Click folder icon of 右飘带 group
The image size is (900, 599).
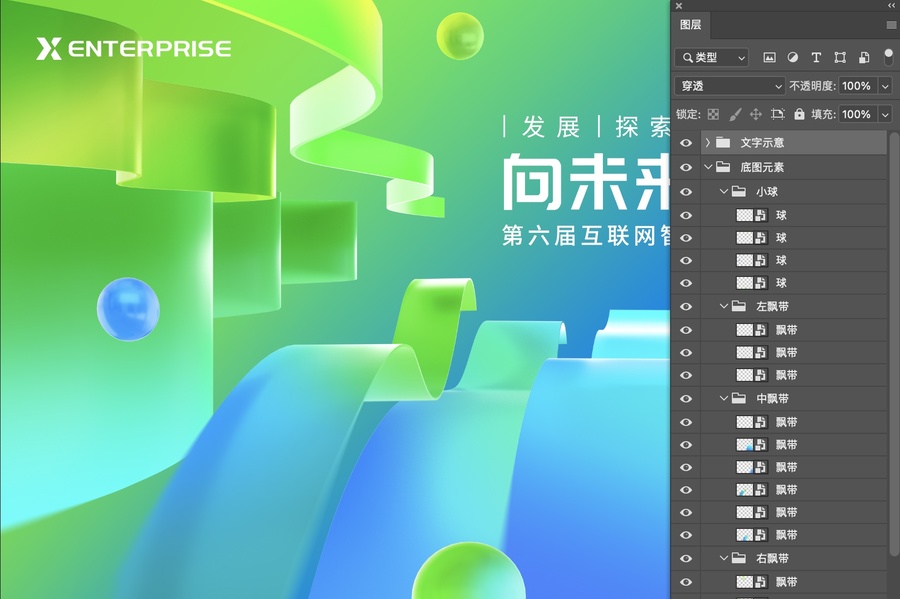[x=739, y=558]
